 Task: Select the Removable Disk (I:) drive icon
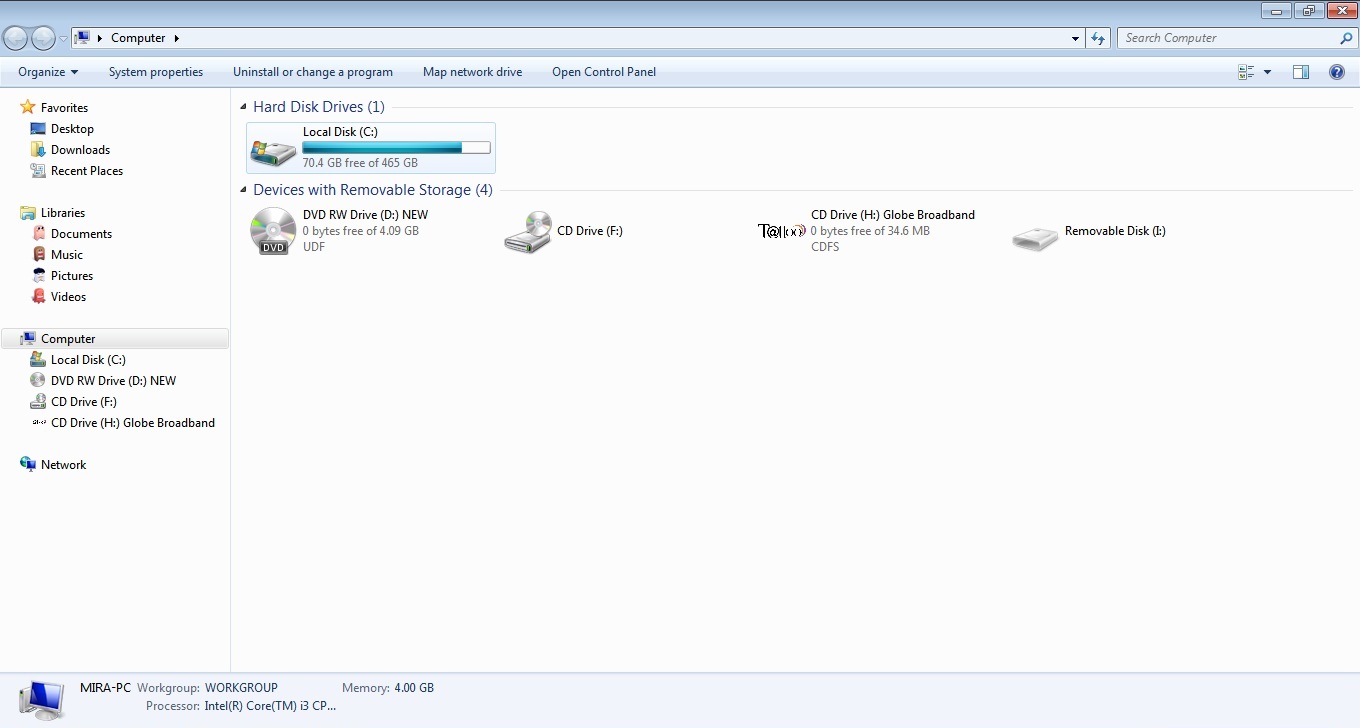[x=1035, y=239]
